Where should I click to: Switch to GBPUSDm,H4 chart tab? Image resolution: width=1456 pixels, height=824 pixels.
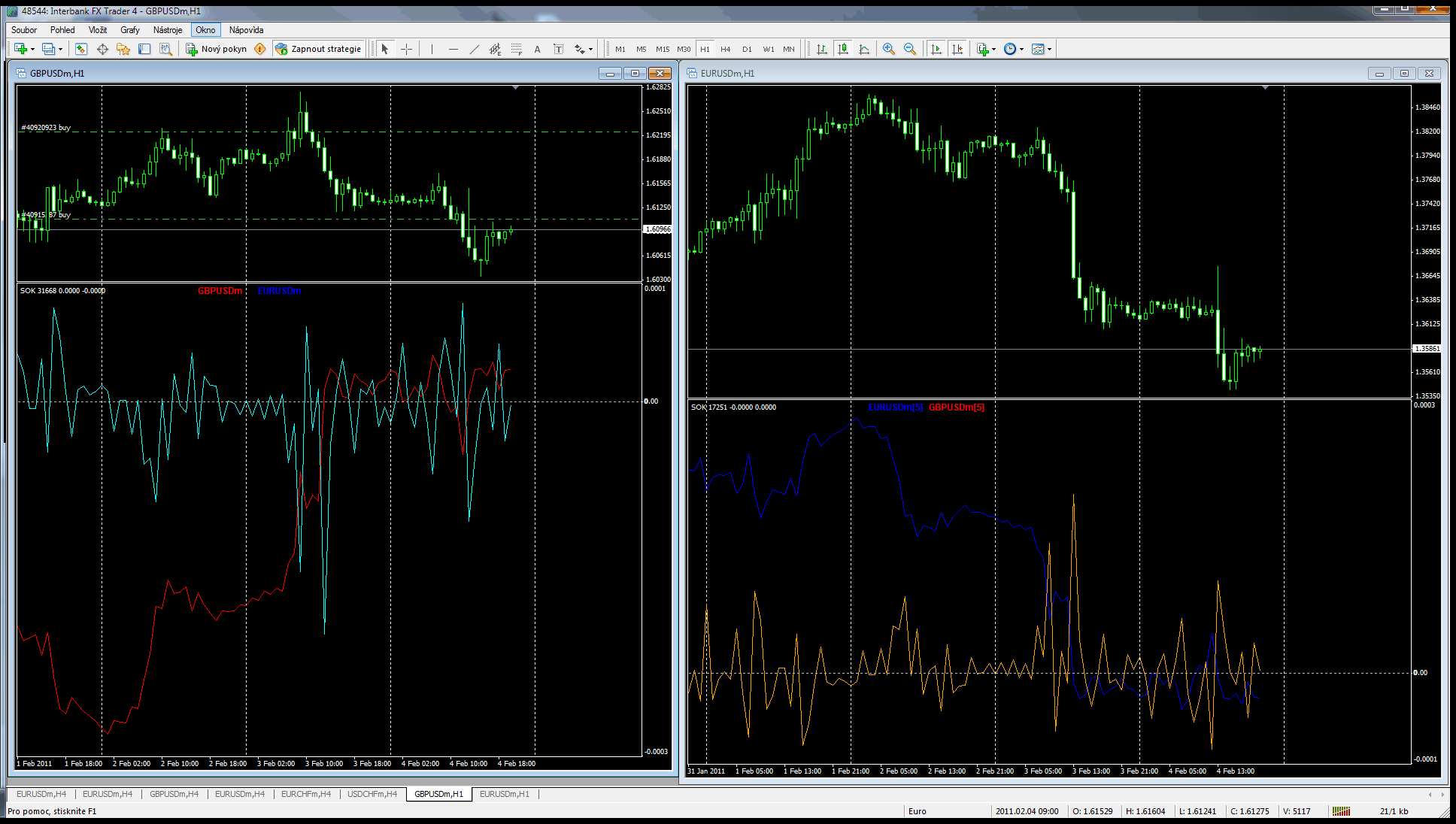point(174,794)
